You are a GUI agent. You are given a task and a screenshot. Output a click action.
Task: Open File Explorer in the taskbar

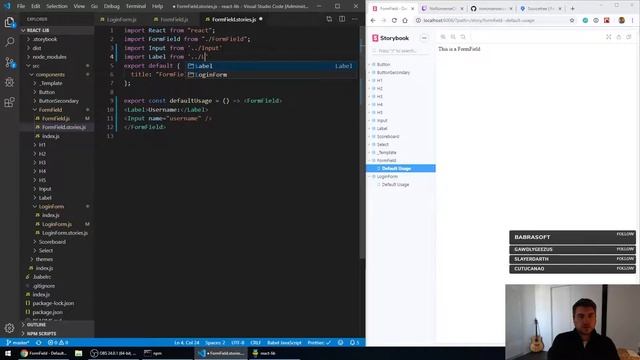tap(78, 353)
